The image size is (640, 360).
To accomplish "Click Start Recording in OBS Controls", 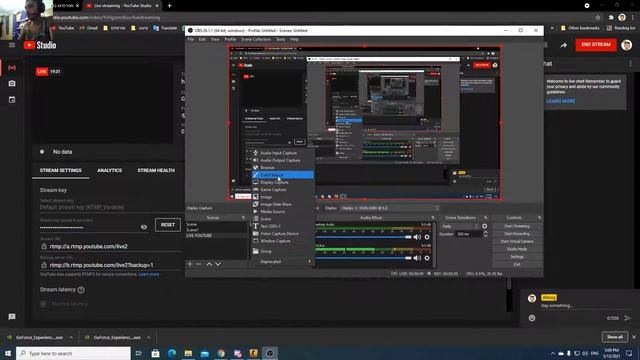I will point(517,234).
